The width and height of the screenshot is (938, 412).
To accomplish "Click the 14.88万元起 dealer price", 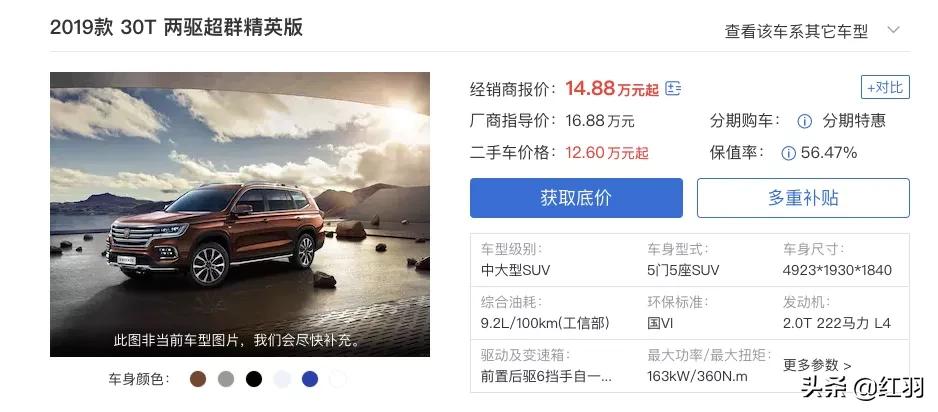I will pyautogui.click(x=612, y=88).
